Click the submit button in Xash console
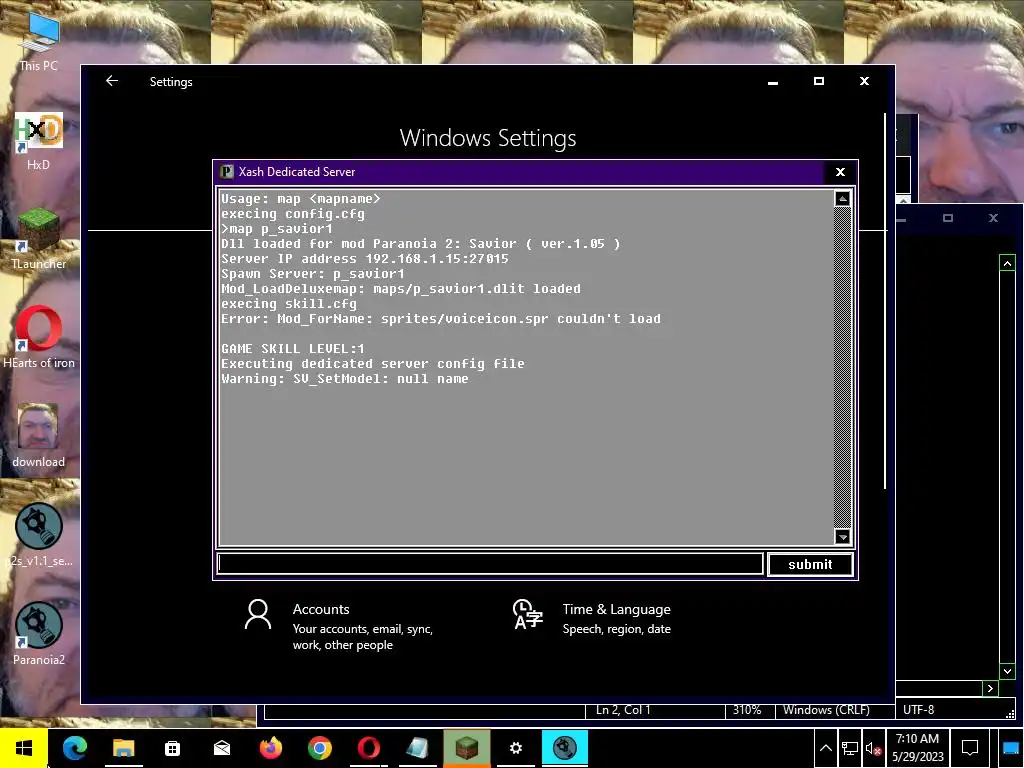This screenshot has height=768, width=1024. pyautogui.click(x=810, y=564)
